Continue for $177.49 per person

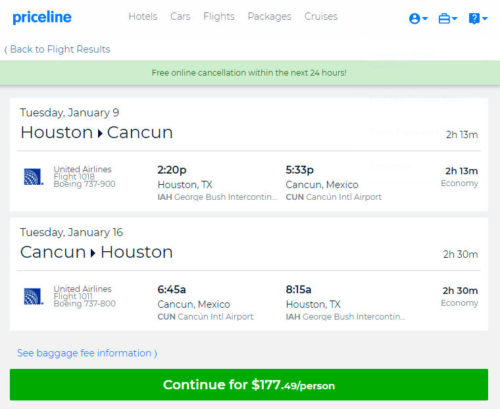(249, 385)
